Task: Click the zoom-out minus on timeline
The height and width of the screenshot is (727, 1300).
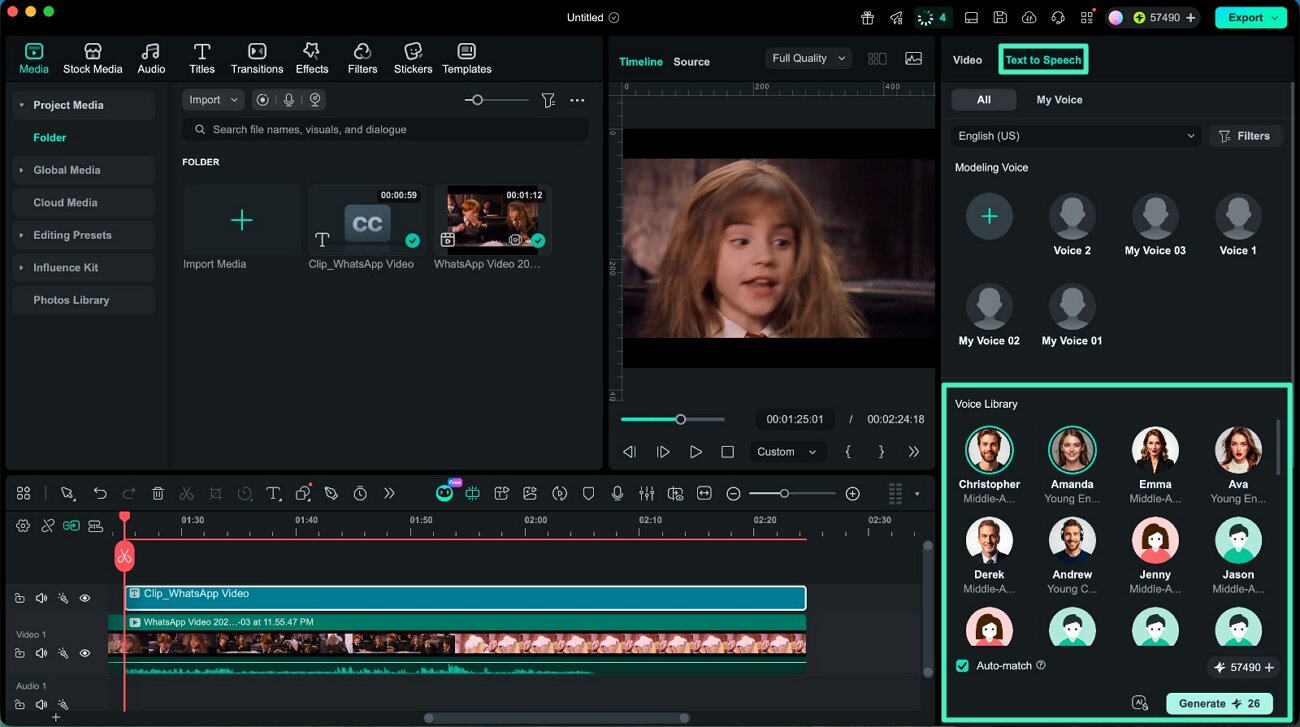Action: (733, 493)
